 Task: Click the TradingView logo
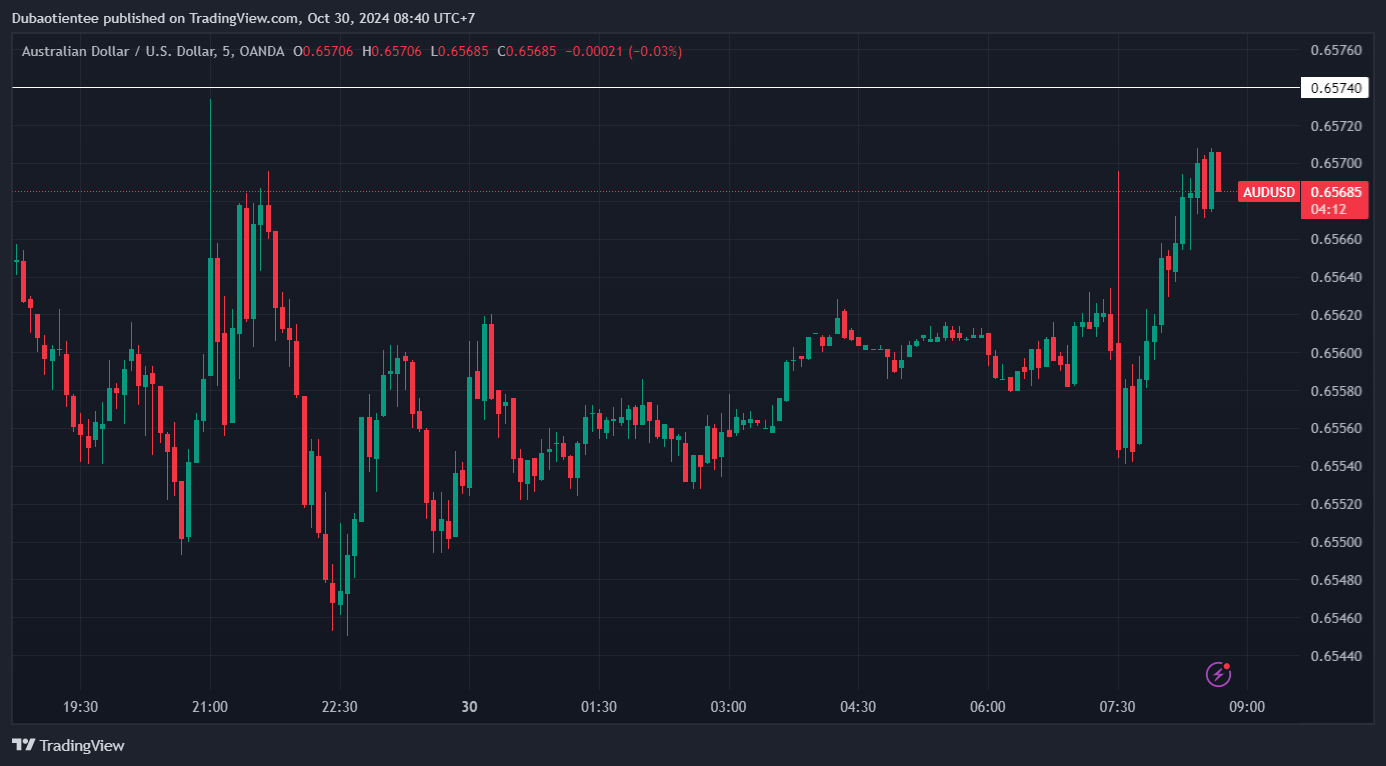(68, 745)
